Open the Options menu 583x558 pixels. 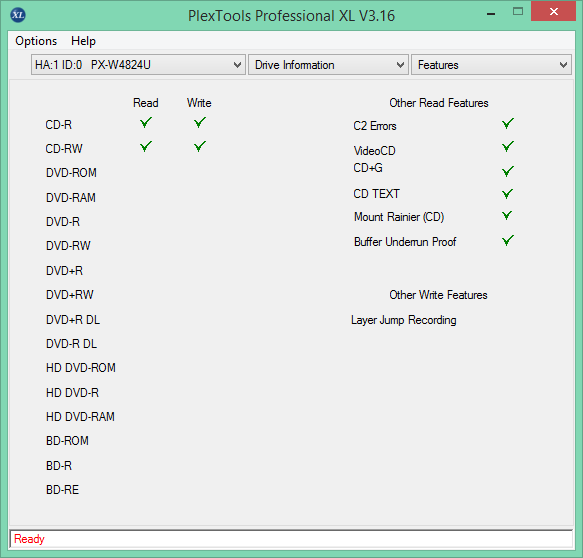pos(36,41)
